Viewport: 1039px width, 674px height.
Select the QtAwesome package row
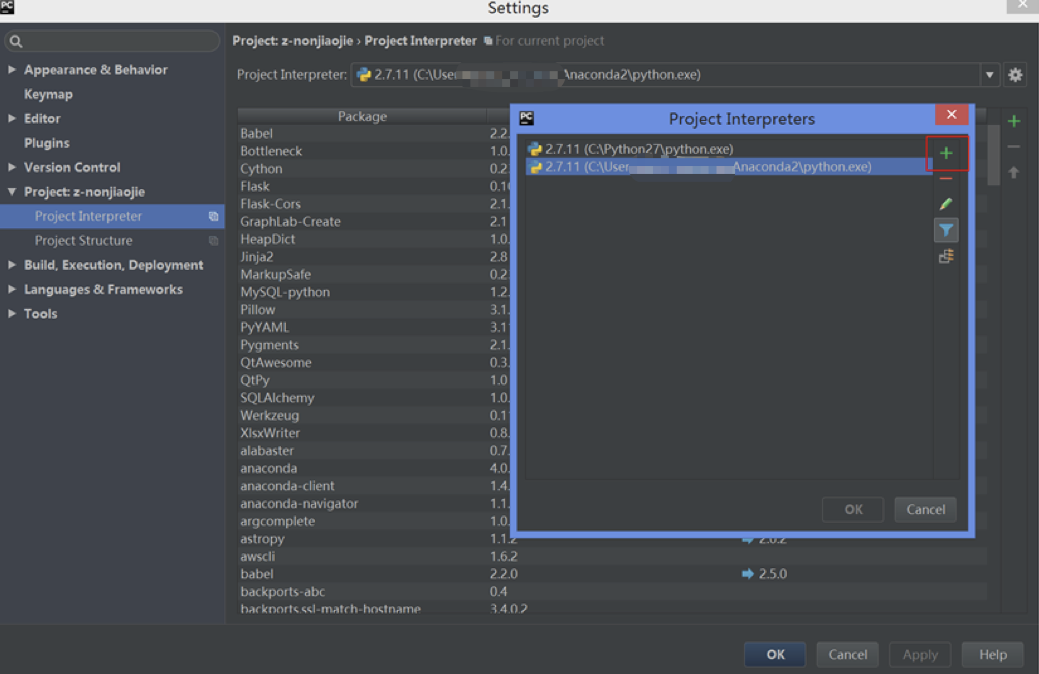click(374, 363)
